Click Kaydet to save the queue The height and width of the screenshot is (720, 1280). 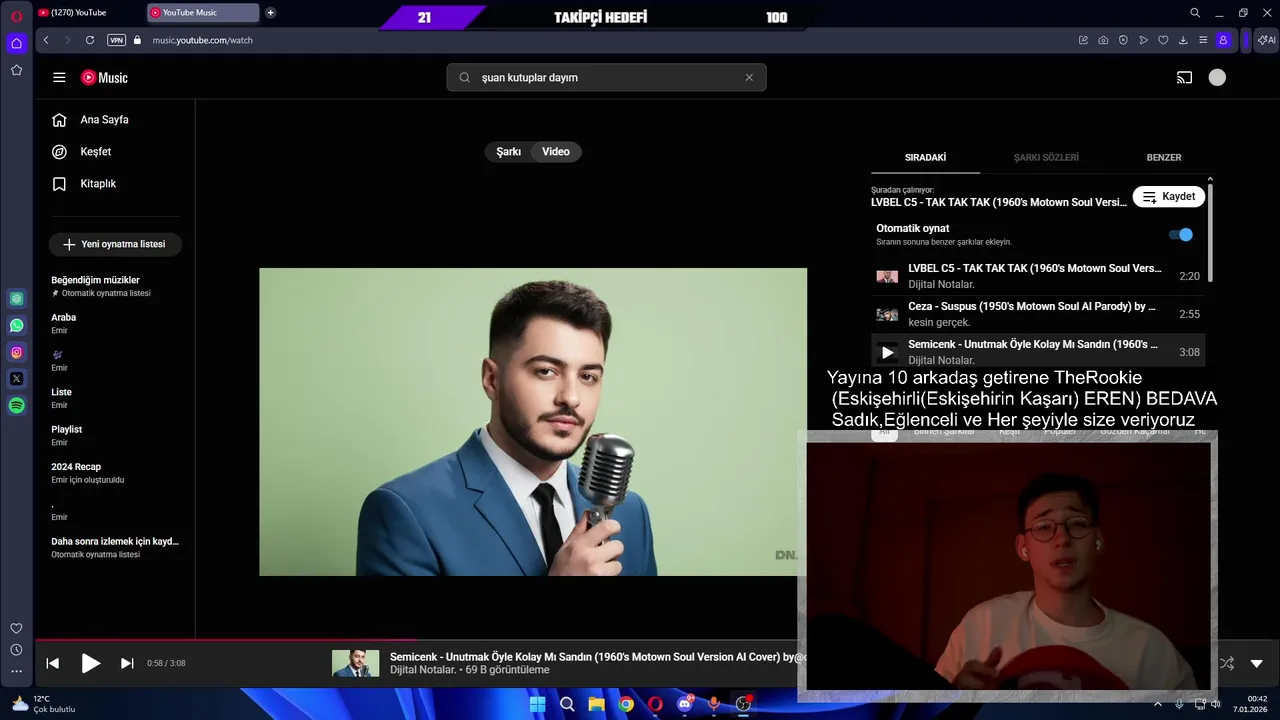[x=1169, y=196]
